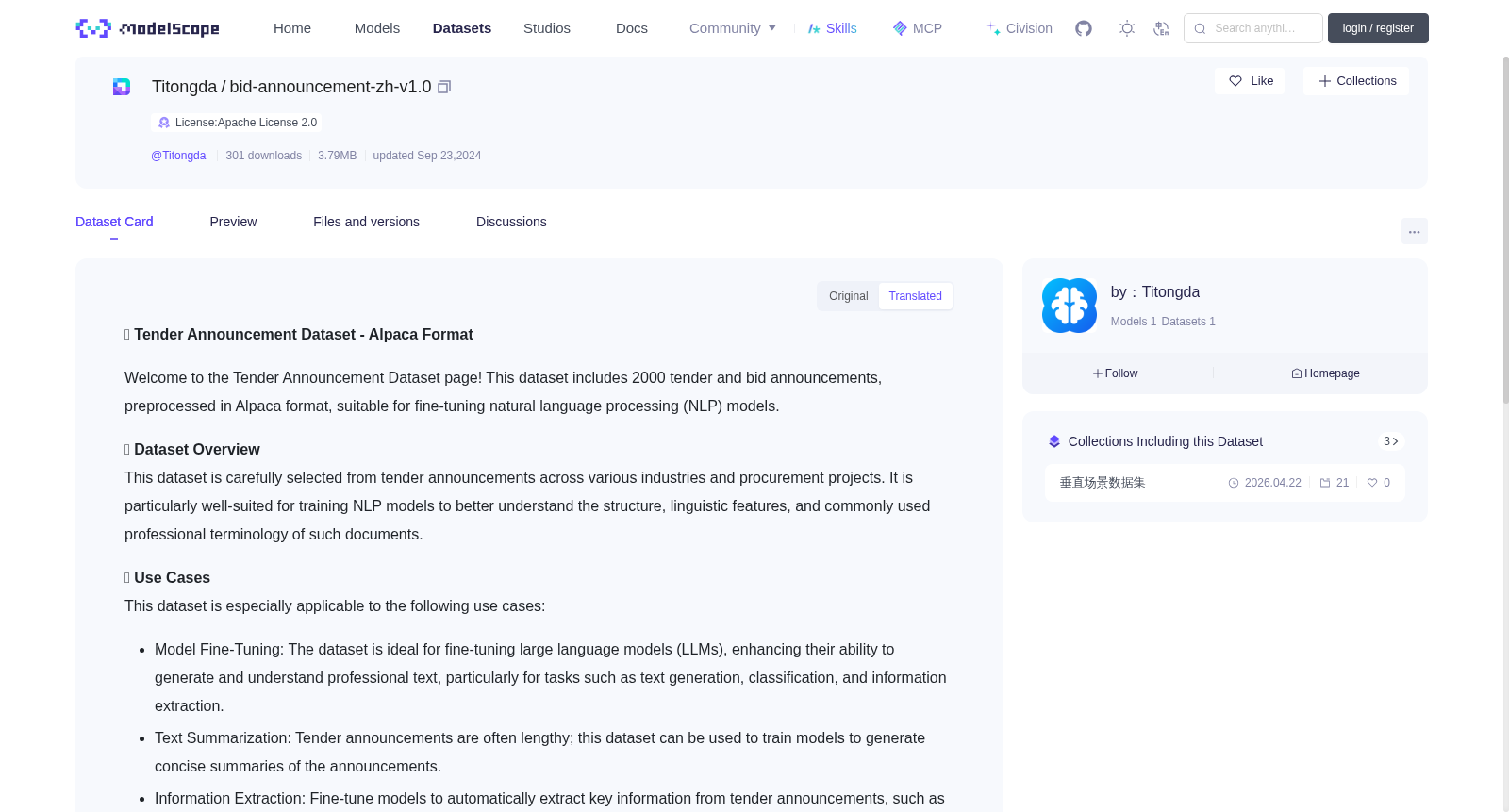Open the ModelScope logo home link

coord(147,28)
